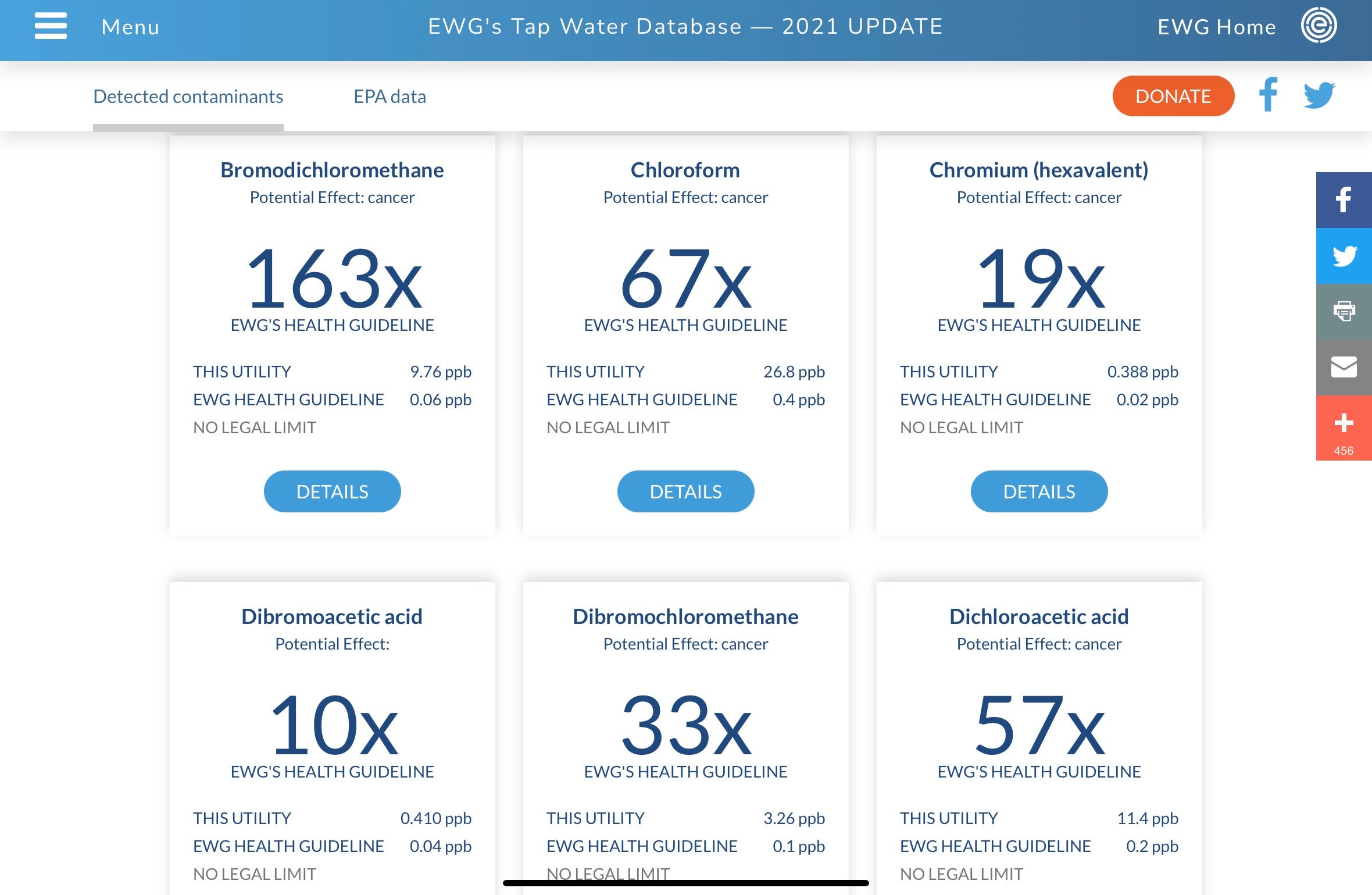Open Twitter icon next to DONATE
1372x895 pixels.
pyautogui.click(x=1319, y=95)
